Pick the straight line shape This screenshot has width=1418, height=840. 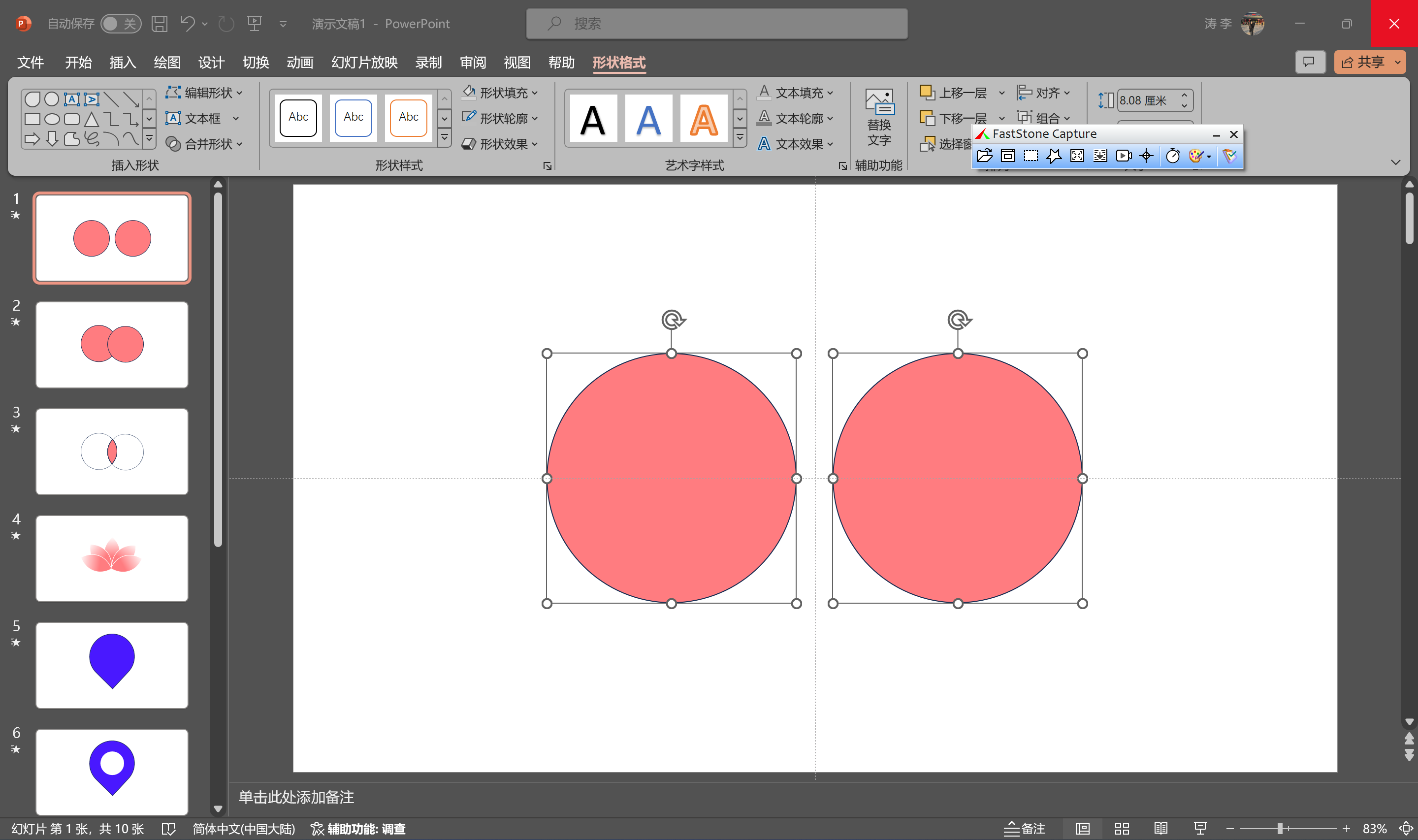[x=111, y=99]
